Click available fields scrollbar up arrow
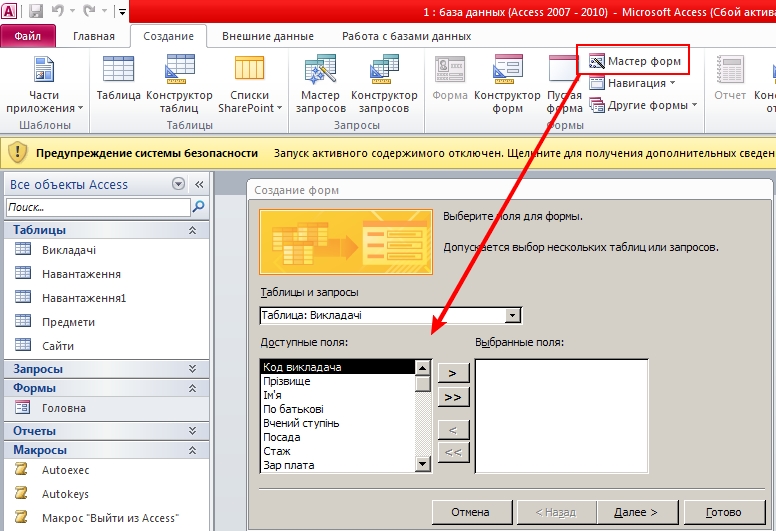 point(423,368)
